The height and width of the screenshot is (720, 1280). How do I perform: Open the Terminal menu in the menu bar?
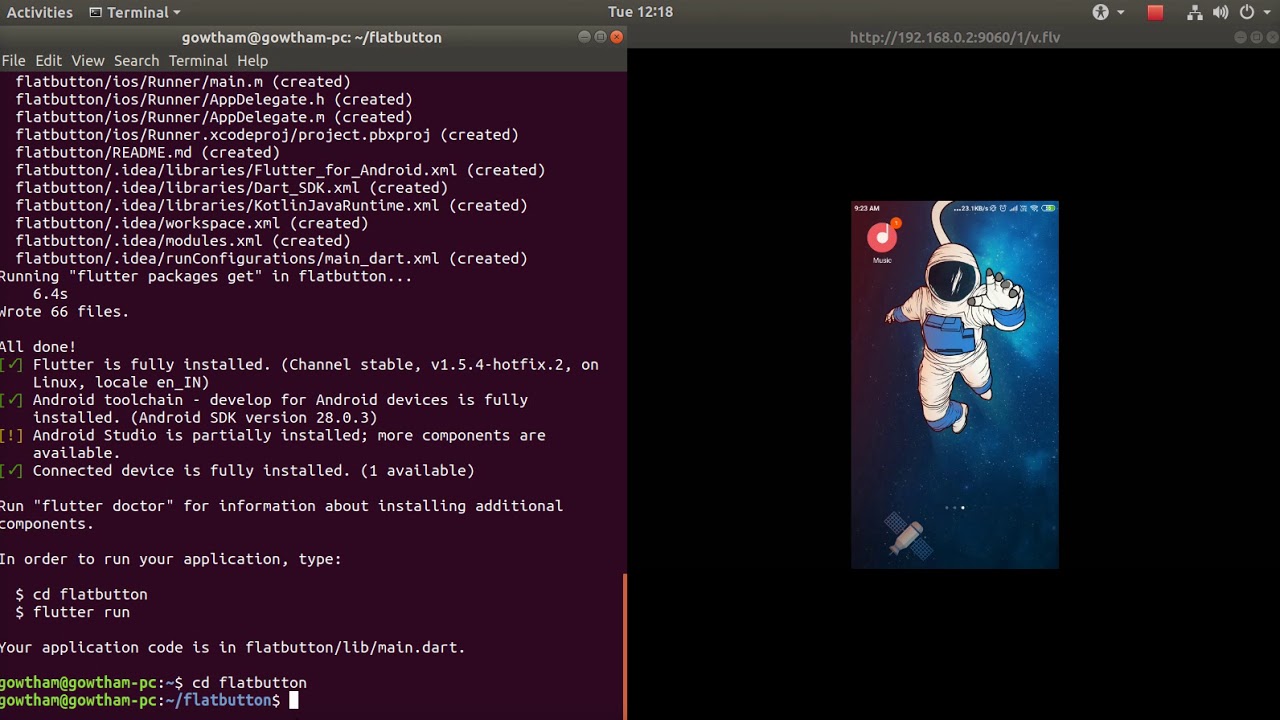tap(198, 61)
